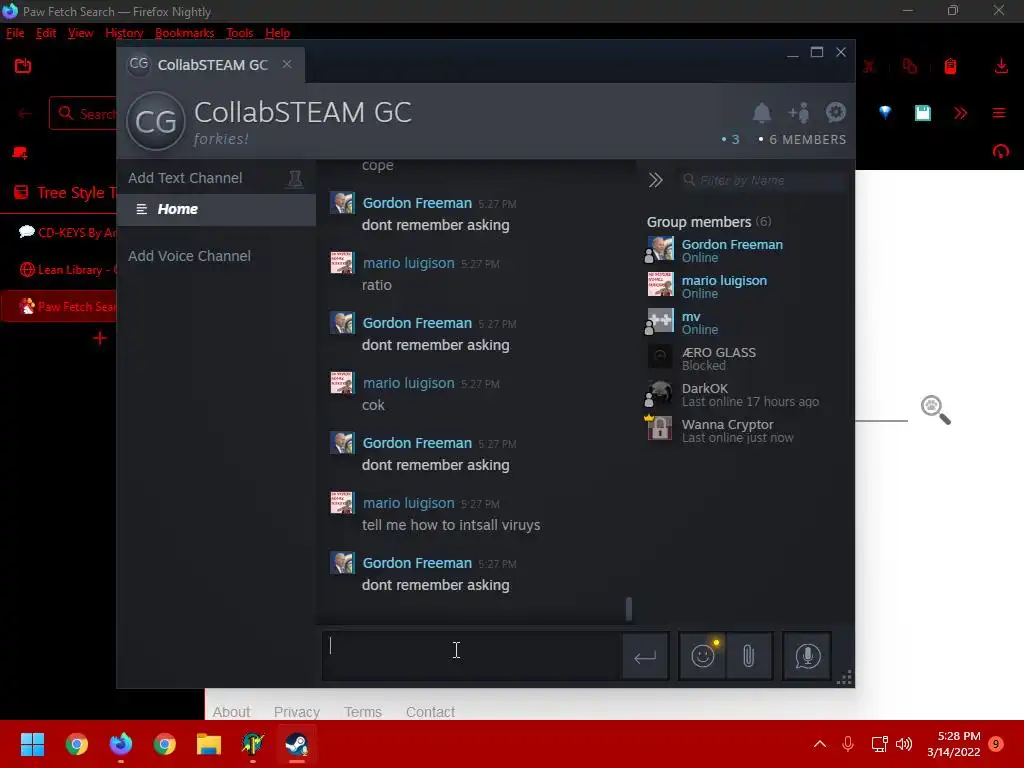Image resolution: width=1024 pixels, height=768 pixels.
Task: Select the CollabSTEAM GC tab
Action: click(210, 65)
